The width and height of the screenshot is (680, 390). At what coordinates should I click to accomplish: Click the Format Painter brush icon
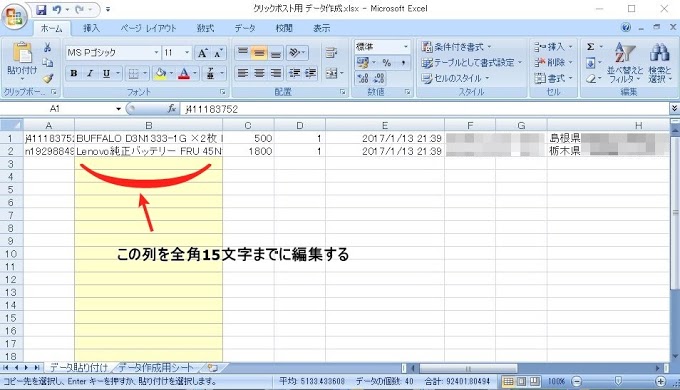pos(48,79)
